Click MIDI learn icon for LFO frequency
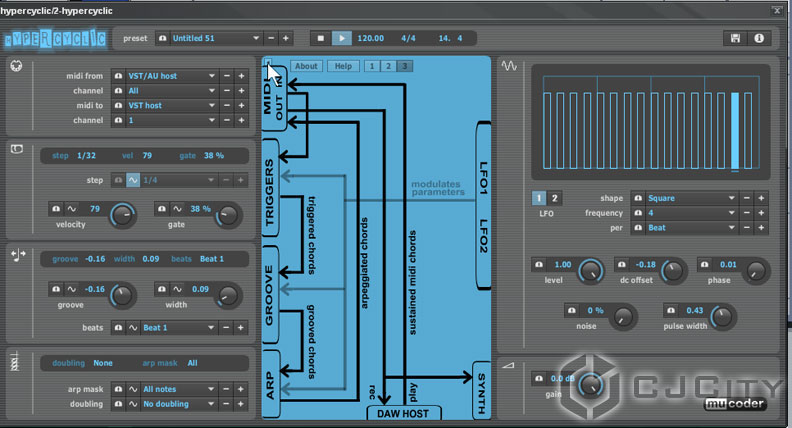Screen dimensions: 792x428 pyautogui.click(x=638, y=213)
